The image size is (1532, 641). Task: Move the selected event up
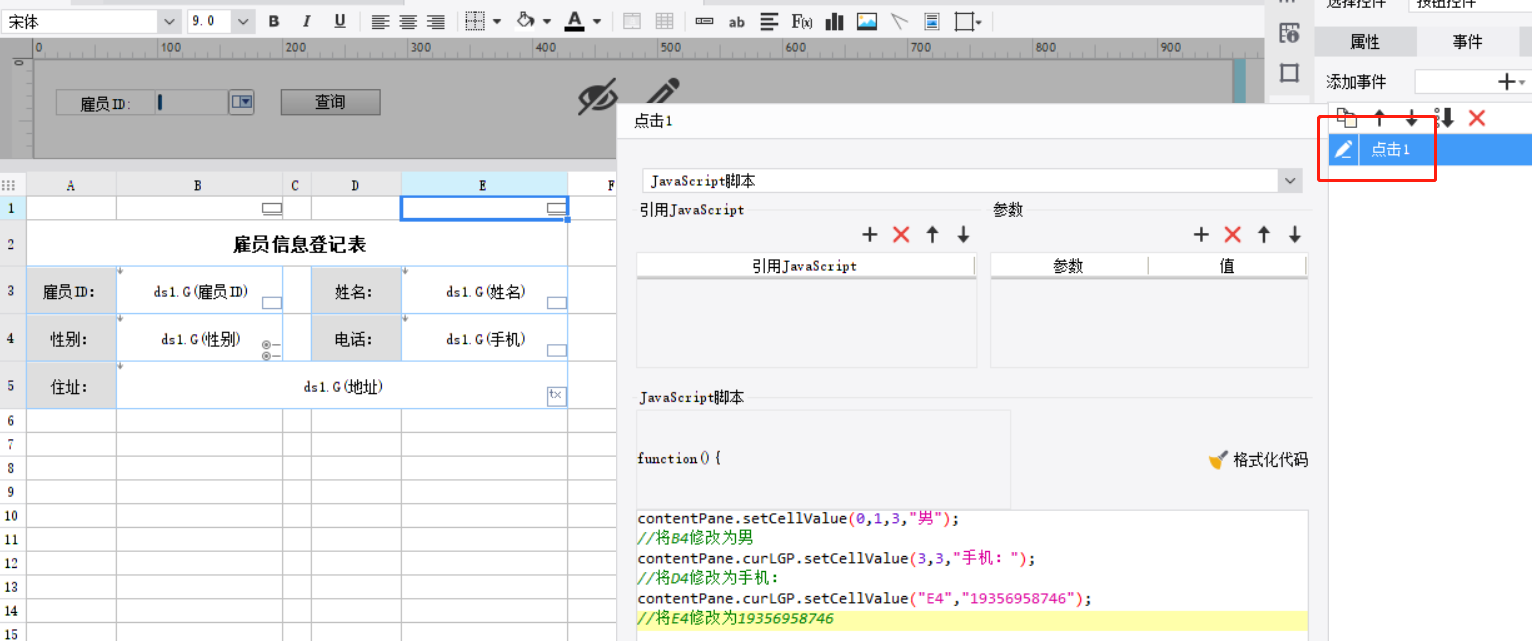pos(1380,118)
